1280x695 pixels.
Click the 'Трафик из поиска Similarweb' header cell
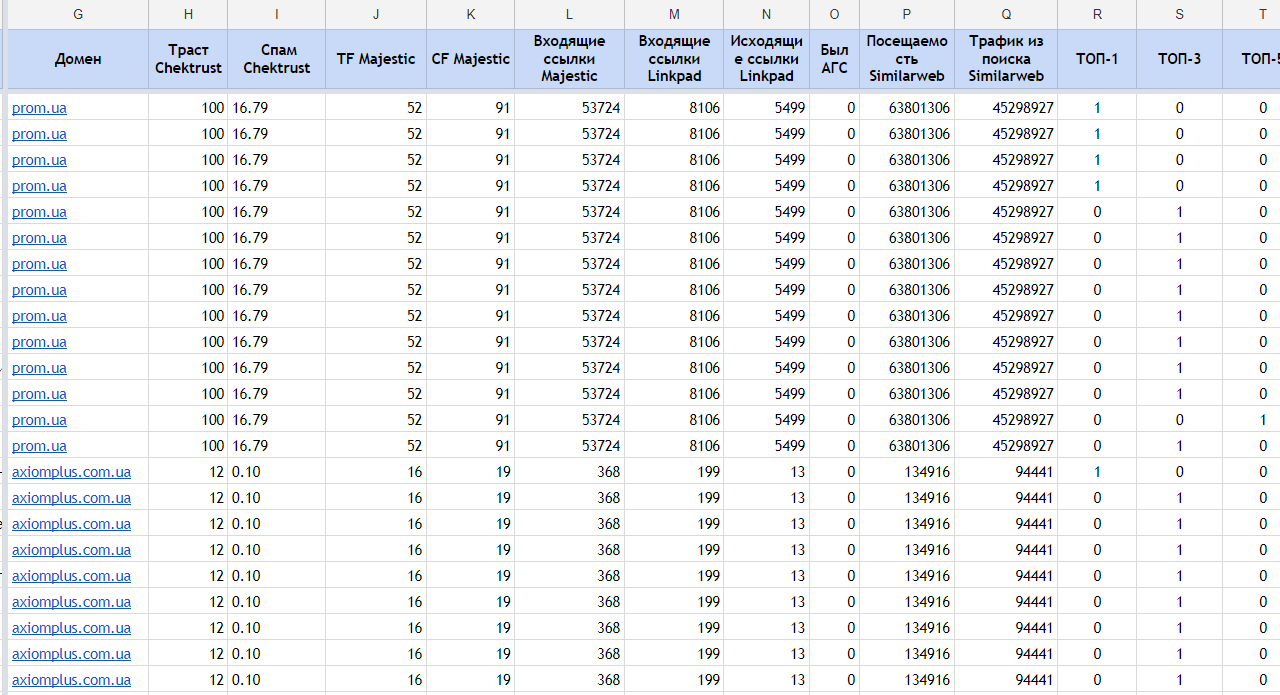tap(1005, 59)
